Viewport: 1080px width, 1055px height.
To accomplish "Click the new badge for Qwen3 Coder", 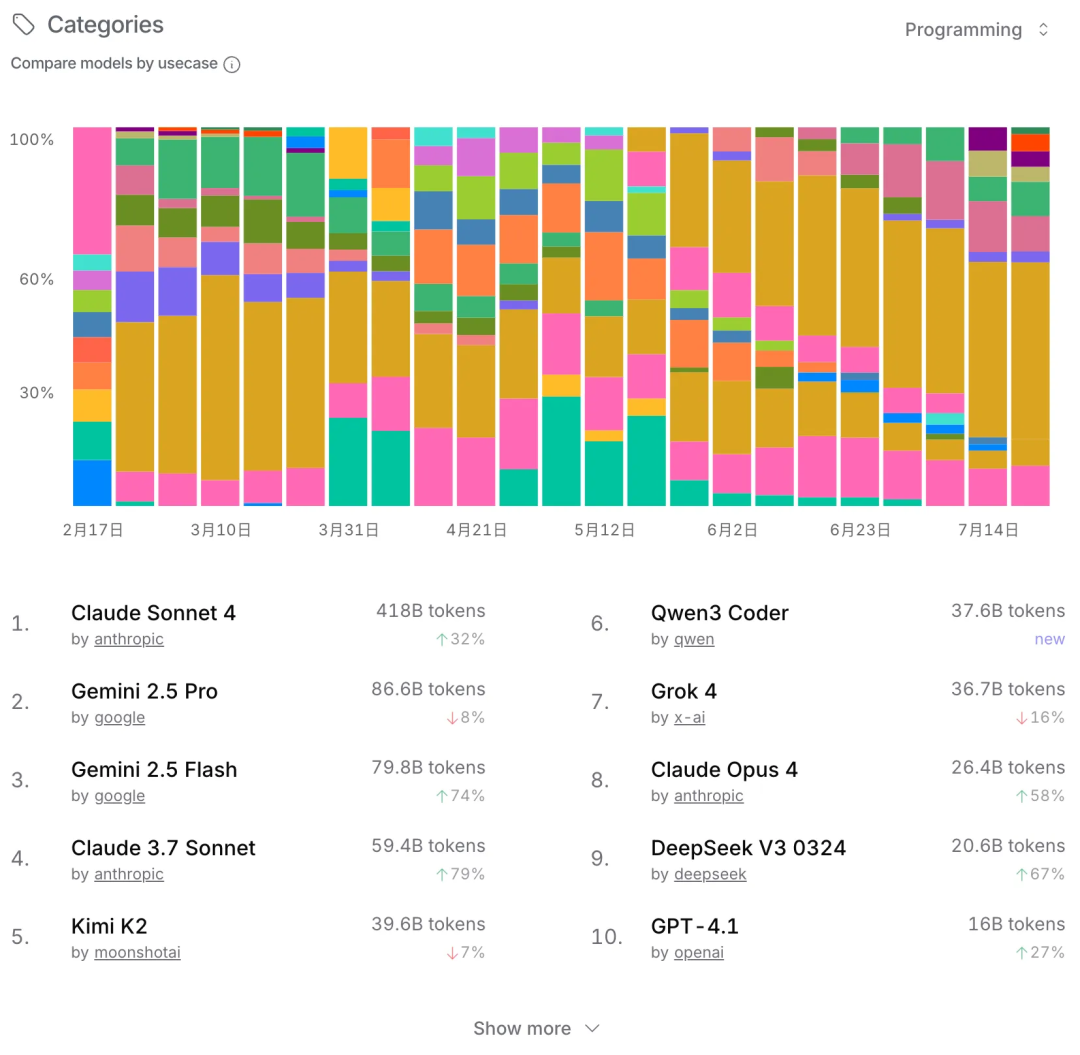I will click(1049, 639).
